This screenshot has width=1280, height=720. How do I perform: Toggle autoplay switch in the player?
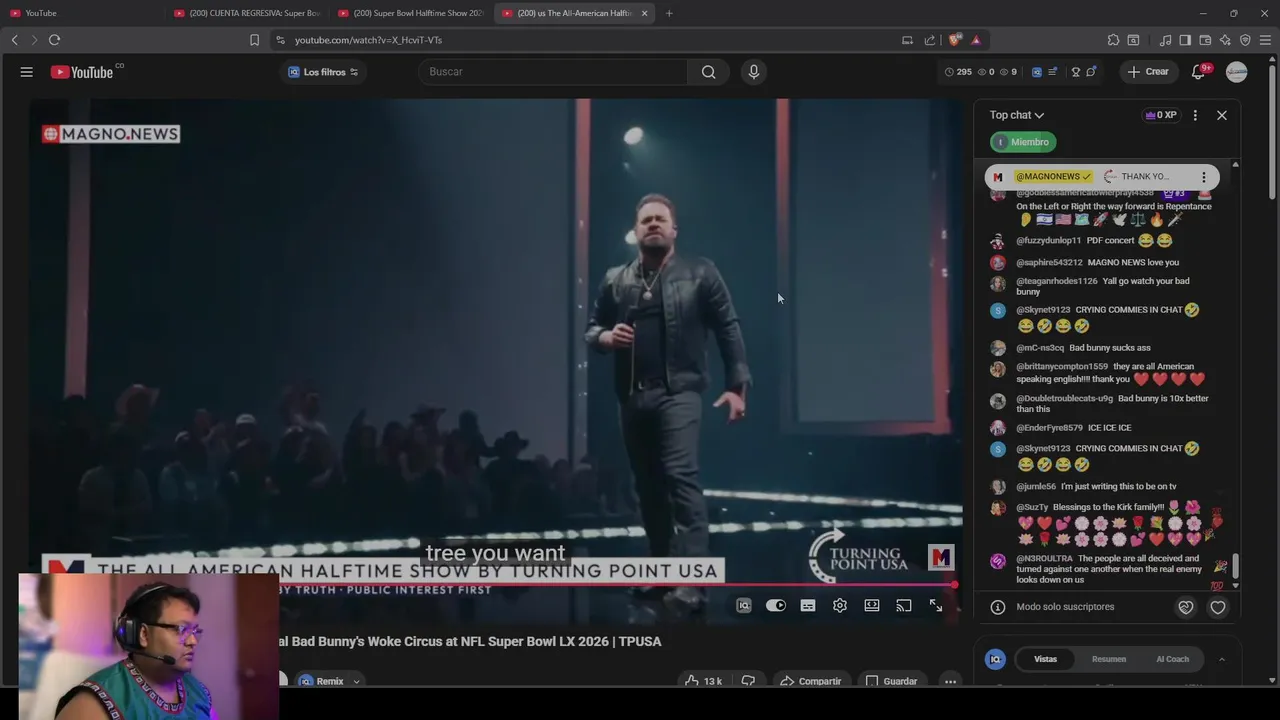pos(776,605)
